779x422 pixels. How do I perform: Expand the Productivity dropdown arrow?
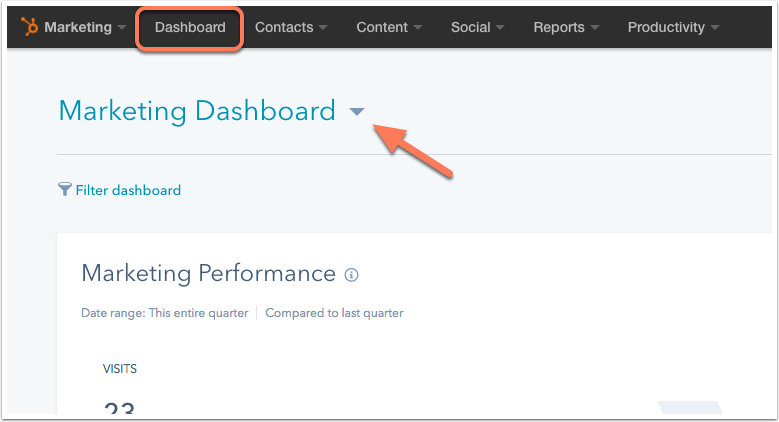tap(714, 28)
